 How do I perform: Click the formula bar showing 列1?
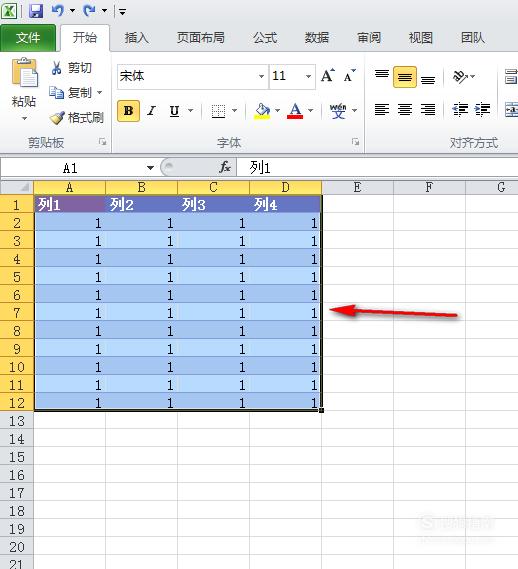point(378,168)
